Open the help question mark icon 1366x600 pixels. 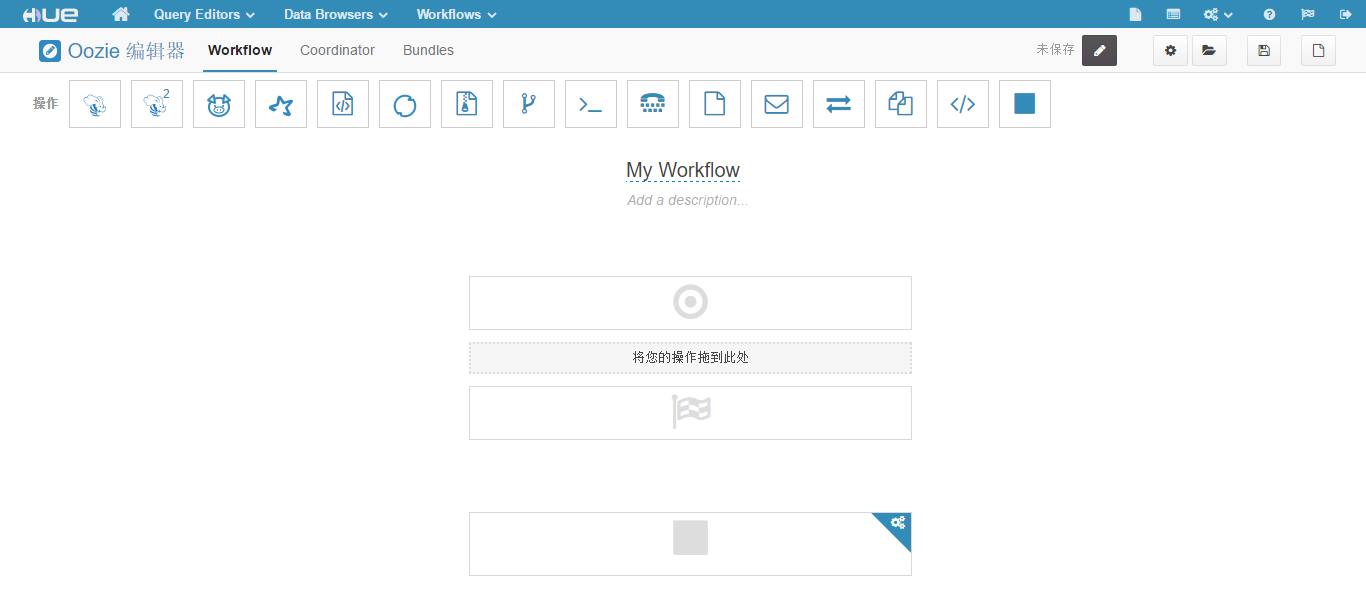[1269, 14]
